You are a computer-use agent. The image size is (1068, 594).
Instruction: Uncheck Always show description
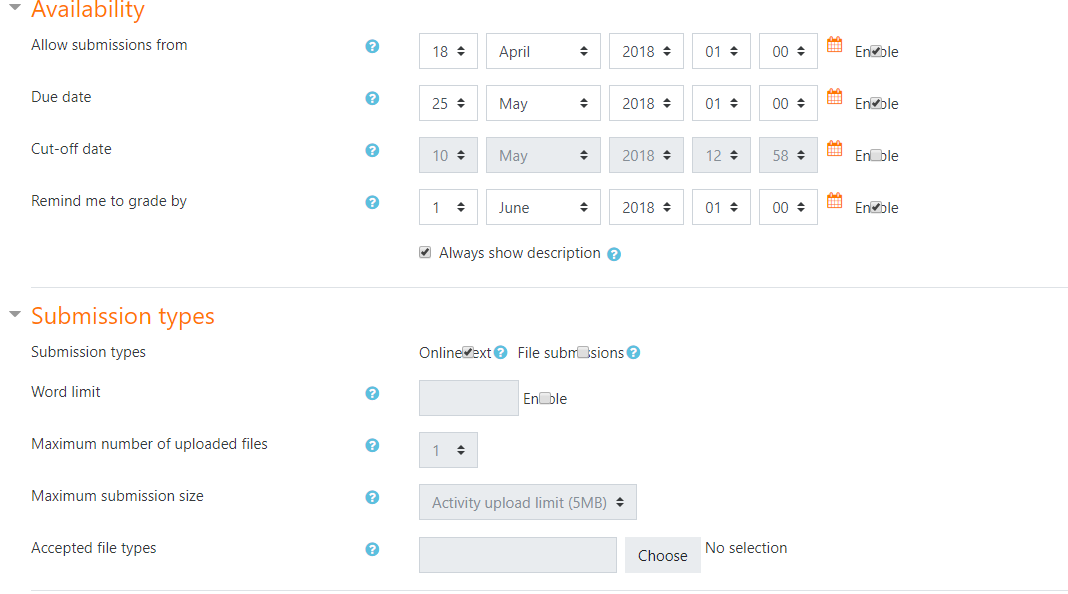425,253
